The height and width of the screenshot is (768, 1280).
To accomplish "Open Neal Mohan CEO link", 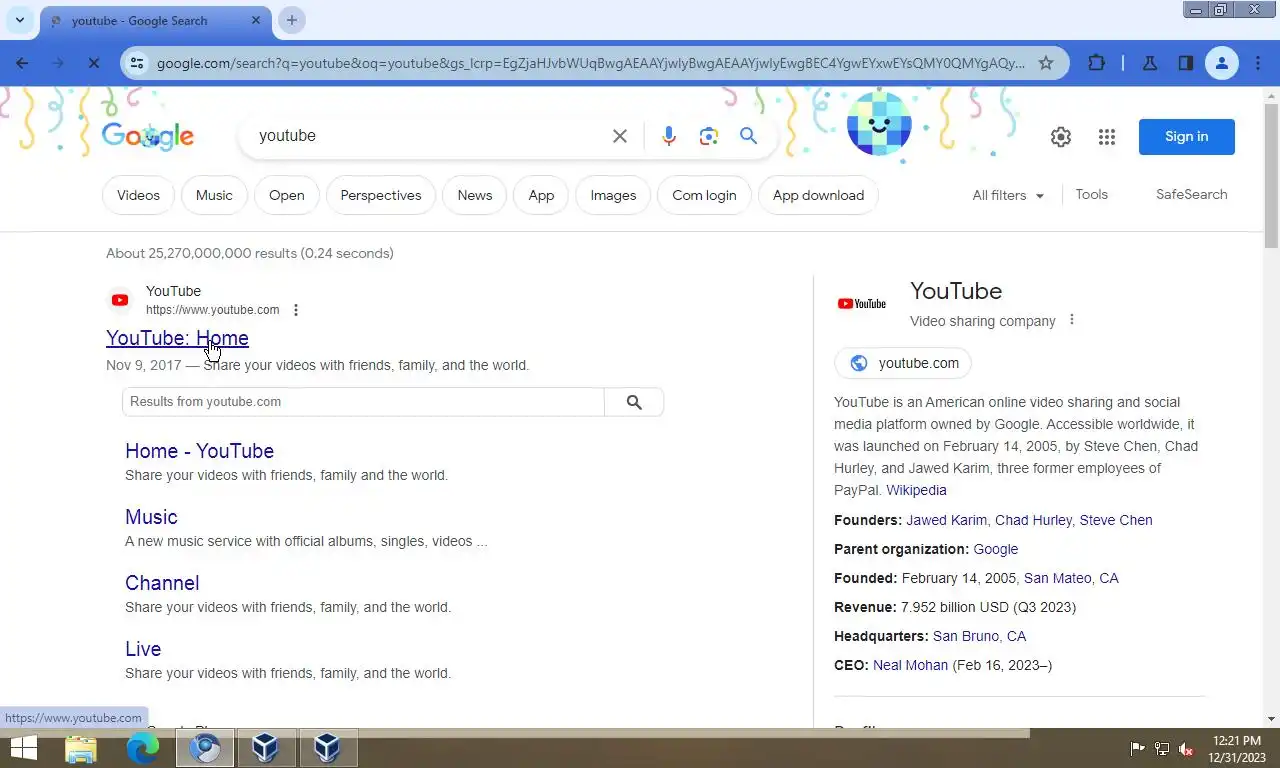I will pyautogui.click(x=910, y=665).
